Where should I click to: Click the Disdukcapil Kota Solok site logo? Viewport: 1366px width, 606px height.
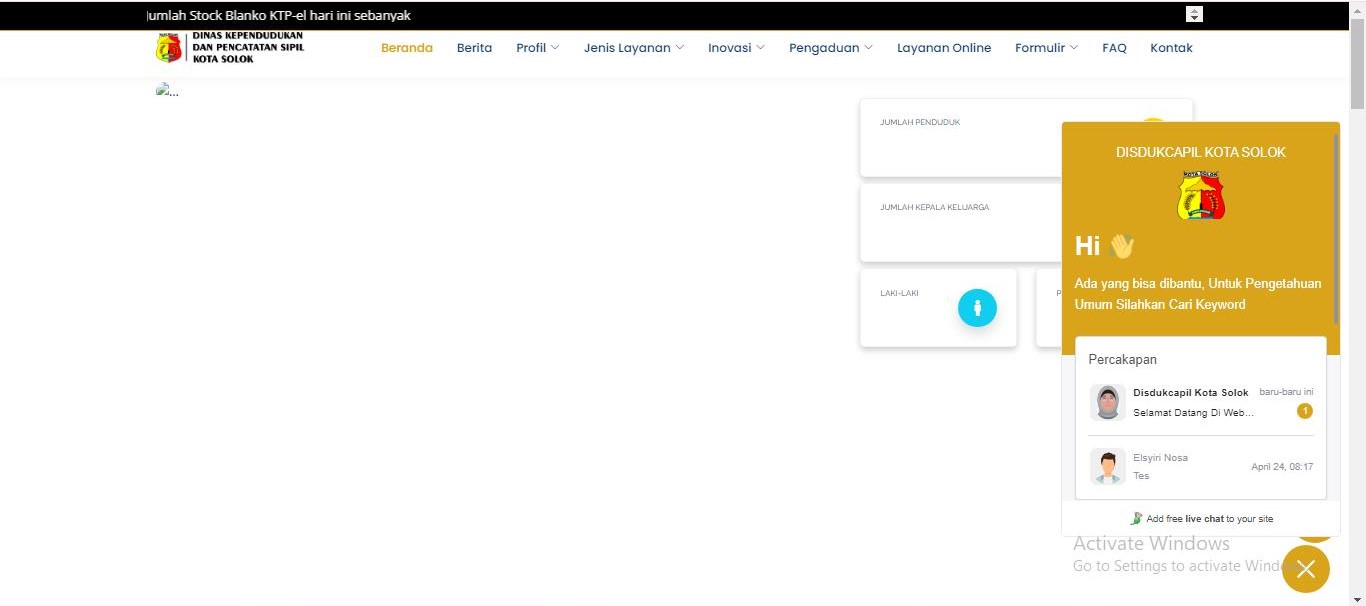pos(229,47)
